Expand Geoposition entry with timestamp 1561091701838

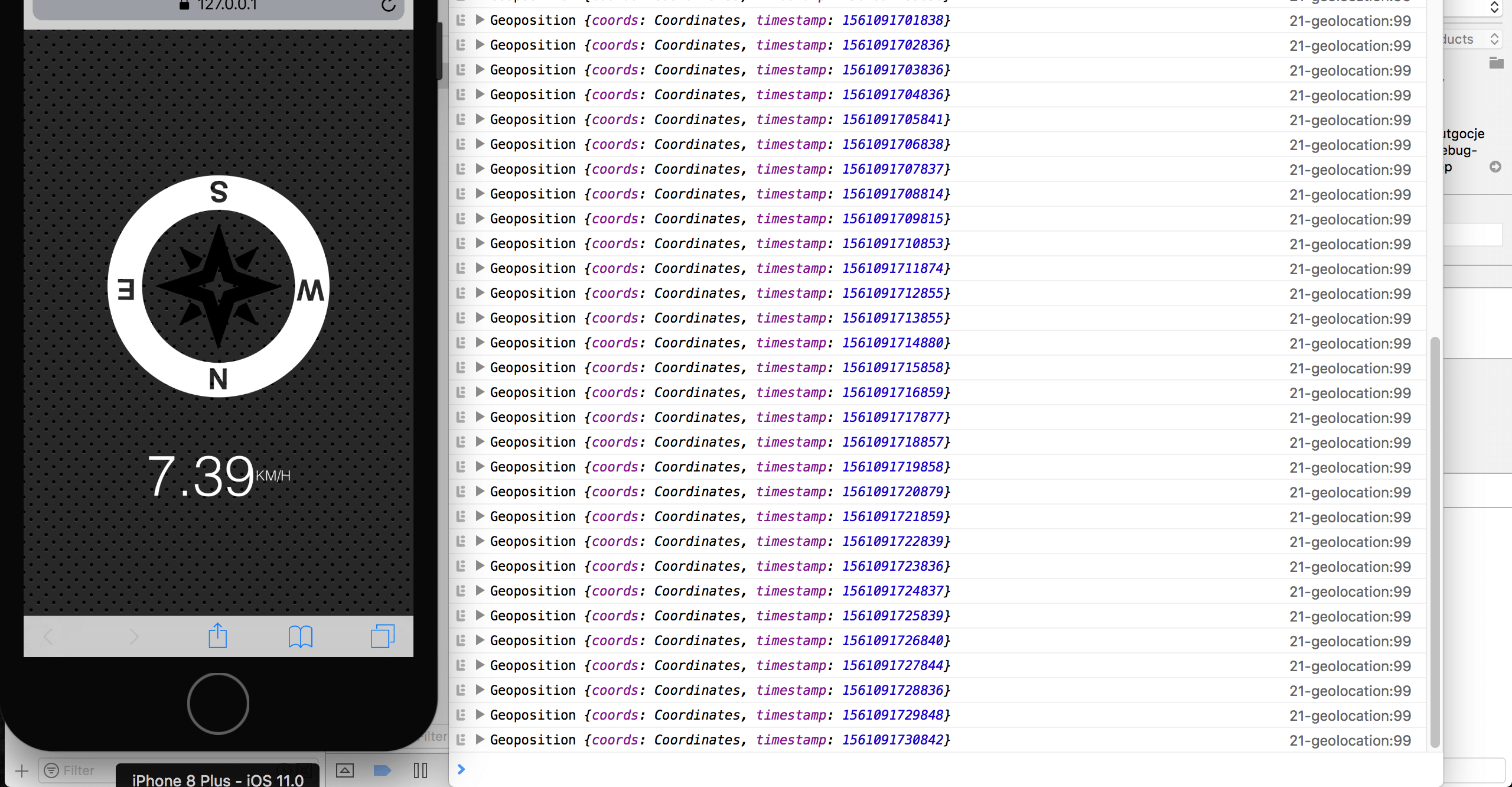tap(480, 20)
